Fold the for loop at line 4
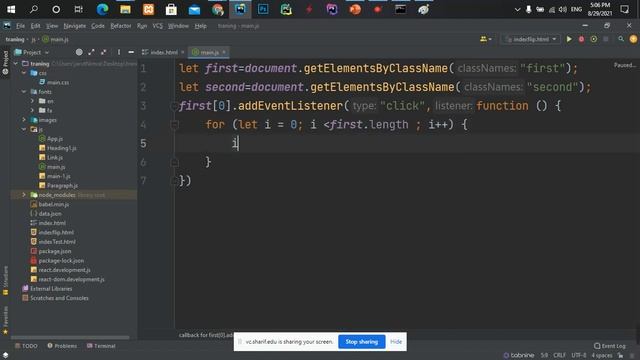640x360 pixels. (x=174, y=124)
